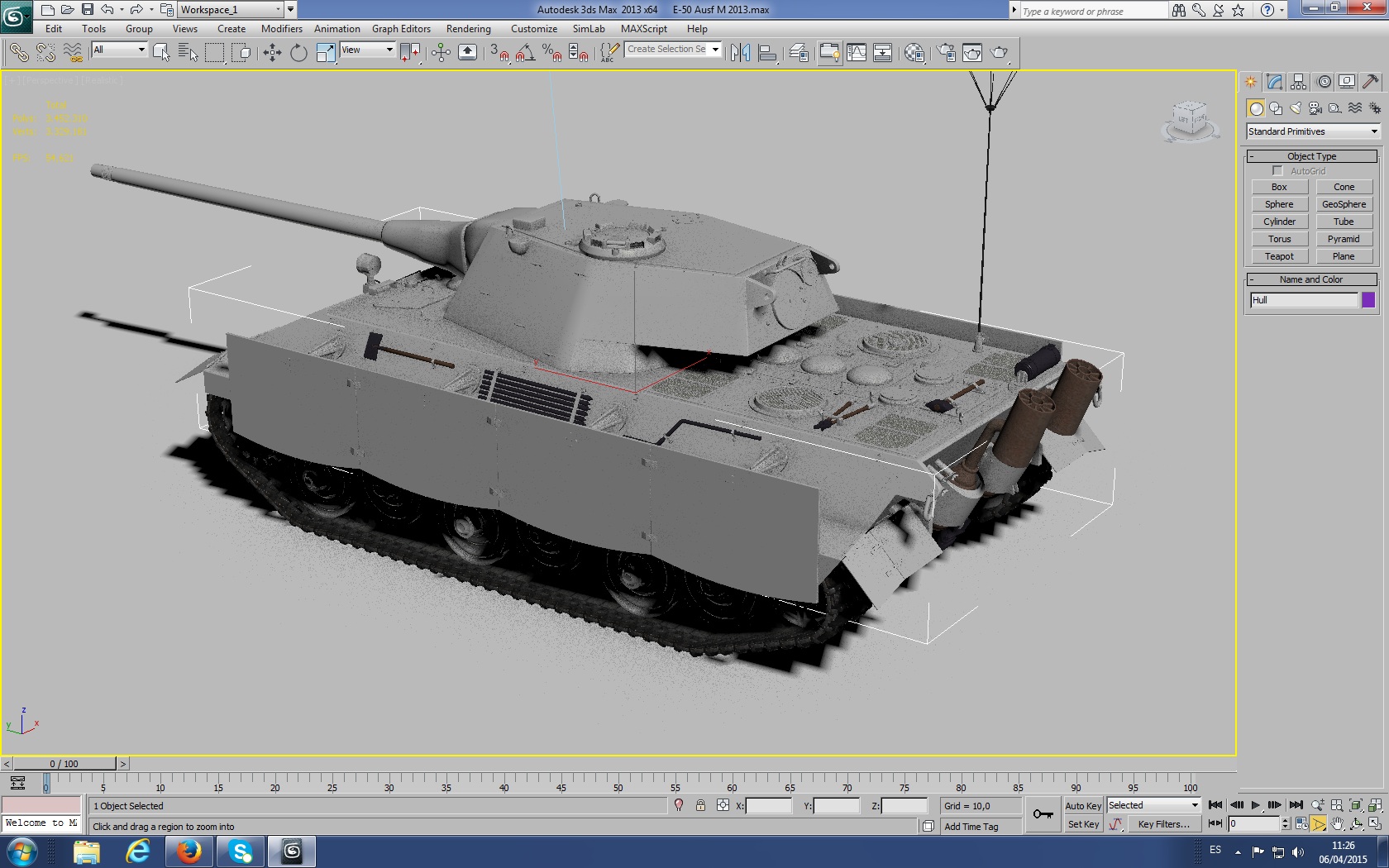Click the GeoSphere button
Image resolution: width=1389 pixels, height=868 pixels.
click(1344, 204)
